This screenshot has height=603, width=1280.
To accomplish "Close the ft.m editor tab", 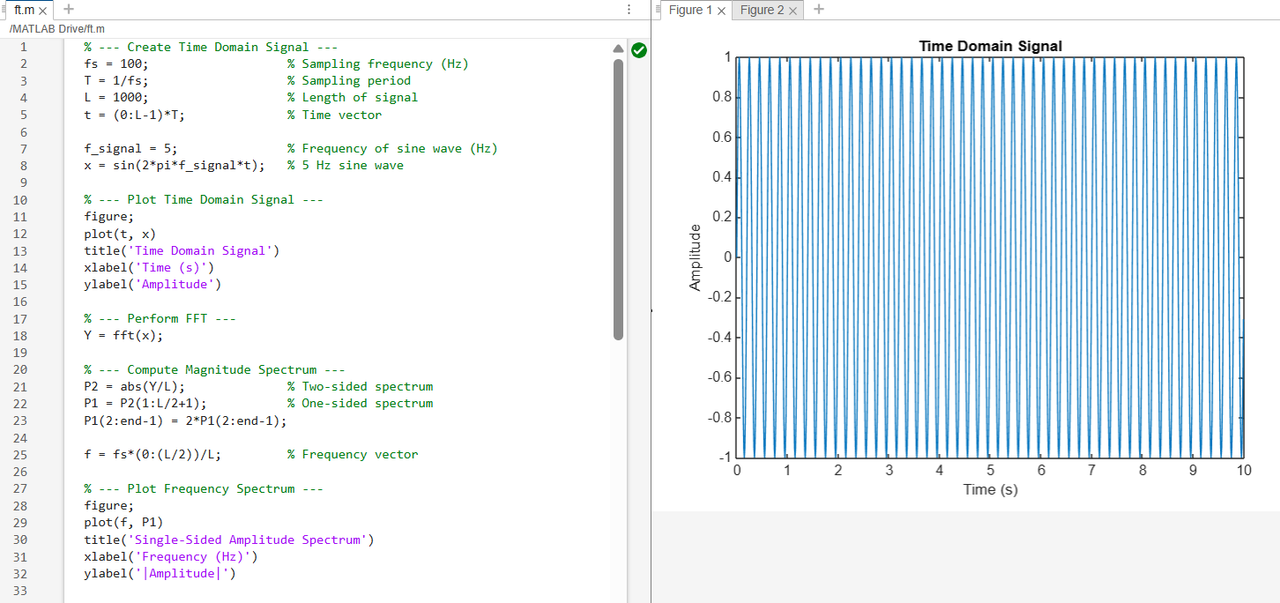I will 44,10.
